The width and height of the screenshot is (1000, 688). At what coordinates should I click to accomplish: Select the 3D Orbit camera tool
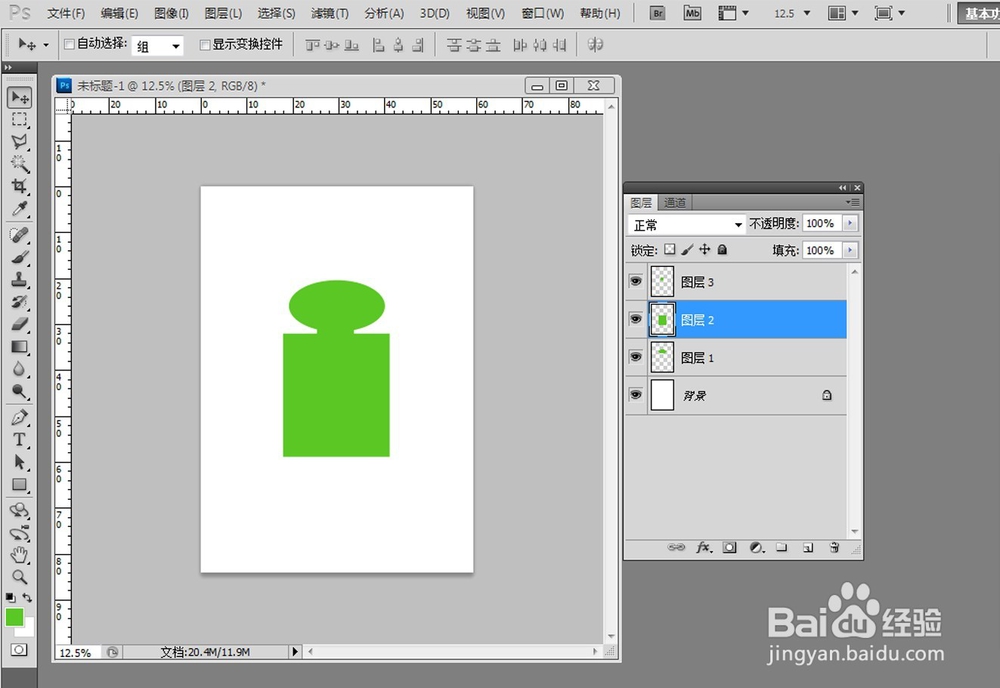(x=20, y=533)
